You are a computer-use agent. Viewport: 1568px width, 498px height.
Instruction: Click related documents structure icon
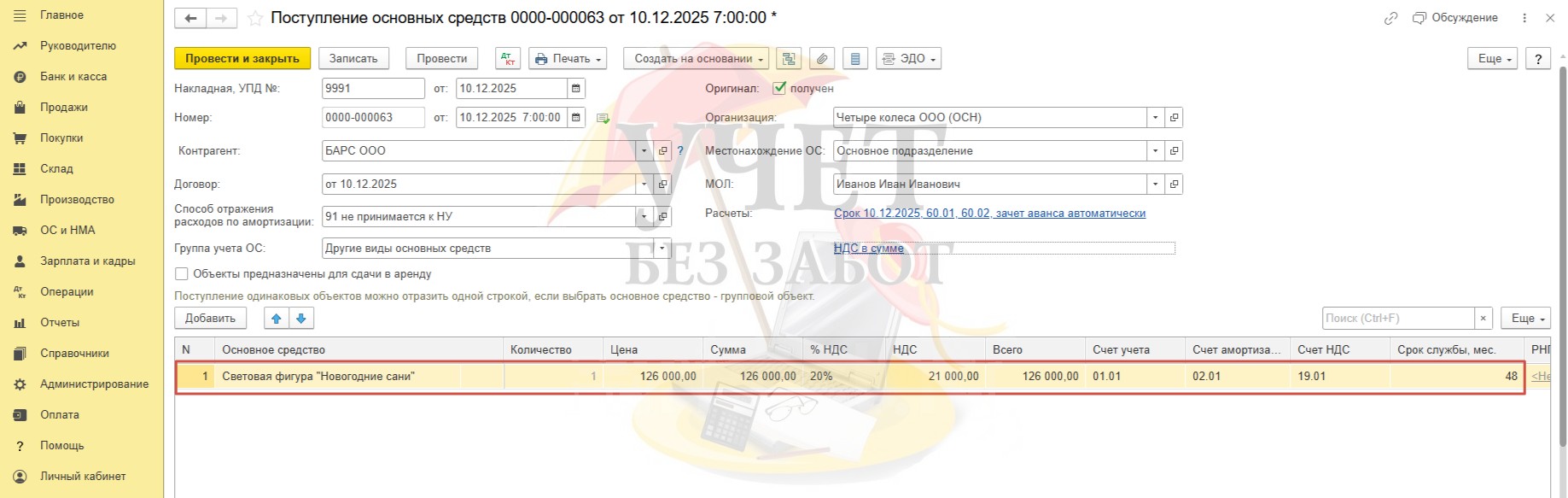click(x=789, y=58)
